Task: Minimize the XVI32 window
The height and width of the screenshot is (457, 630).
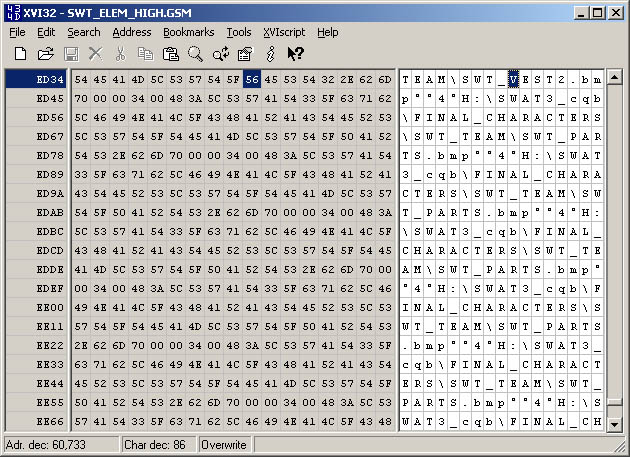Action: click(581, 13)
